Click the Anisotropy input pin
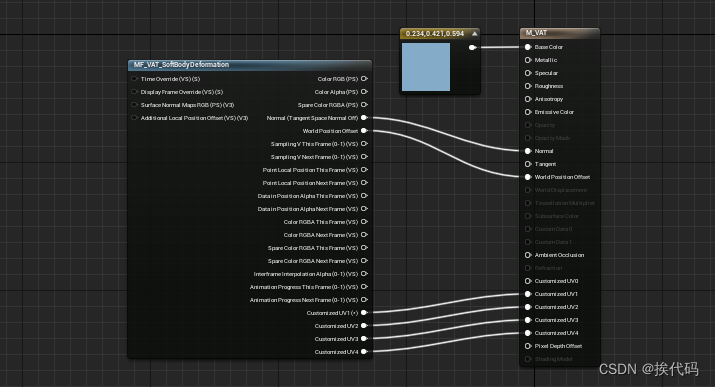Image resolution: width=715 pixels, height=387 pixels. [528, 99]
